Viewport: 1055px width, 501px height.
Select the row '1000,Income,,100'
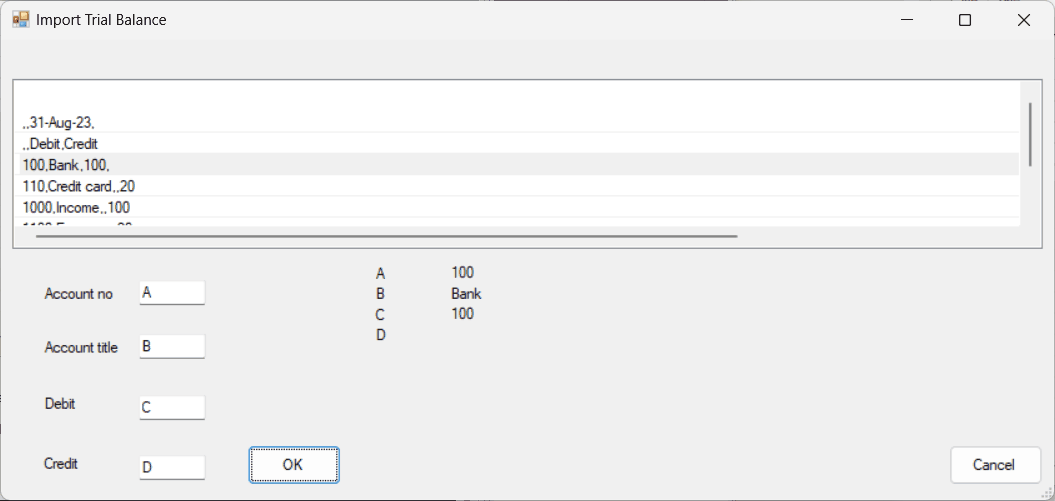tap(517, 207)
